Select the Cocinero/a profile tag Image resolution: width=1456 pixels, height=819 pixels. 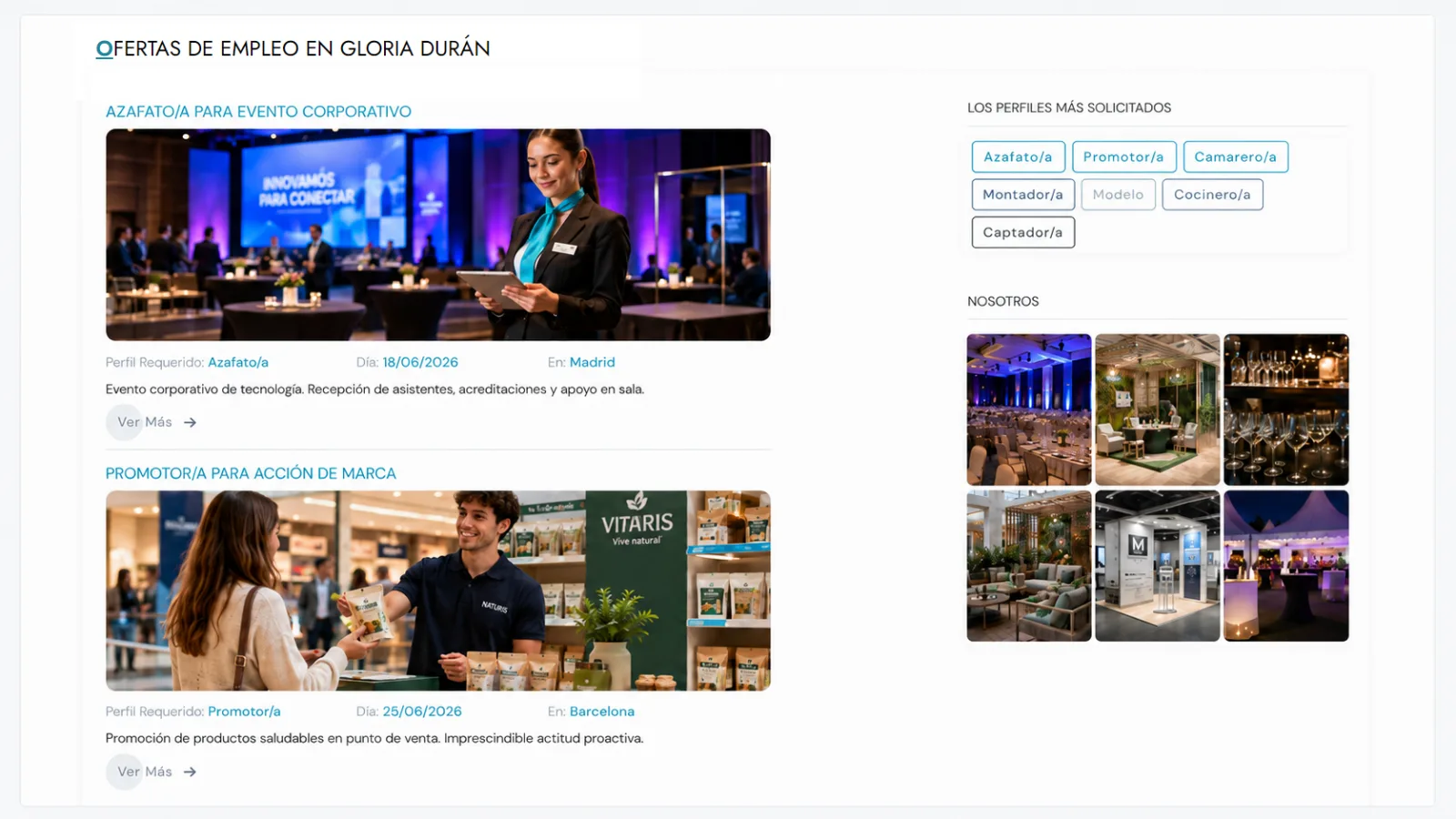click(1212, 195)
